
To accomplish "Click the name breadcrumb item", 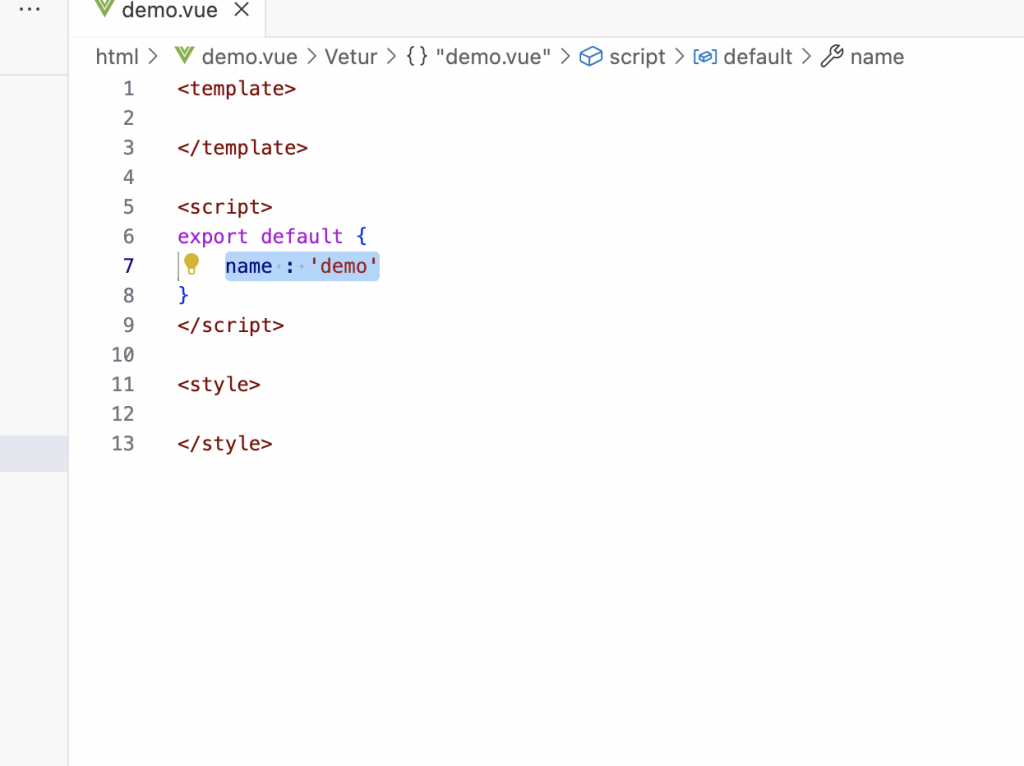I will pyautogui.click(x=877, y=57).
